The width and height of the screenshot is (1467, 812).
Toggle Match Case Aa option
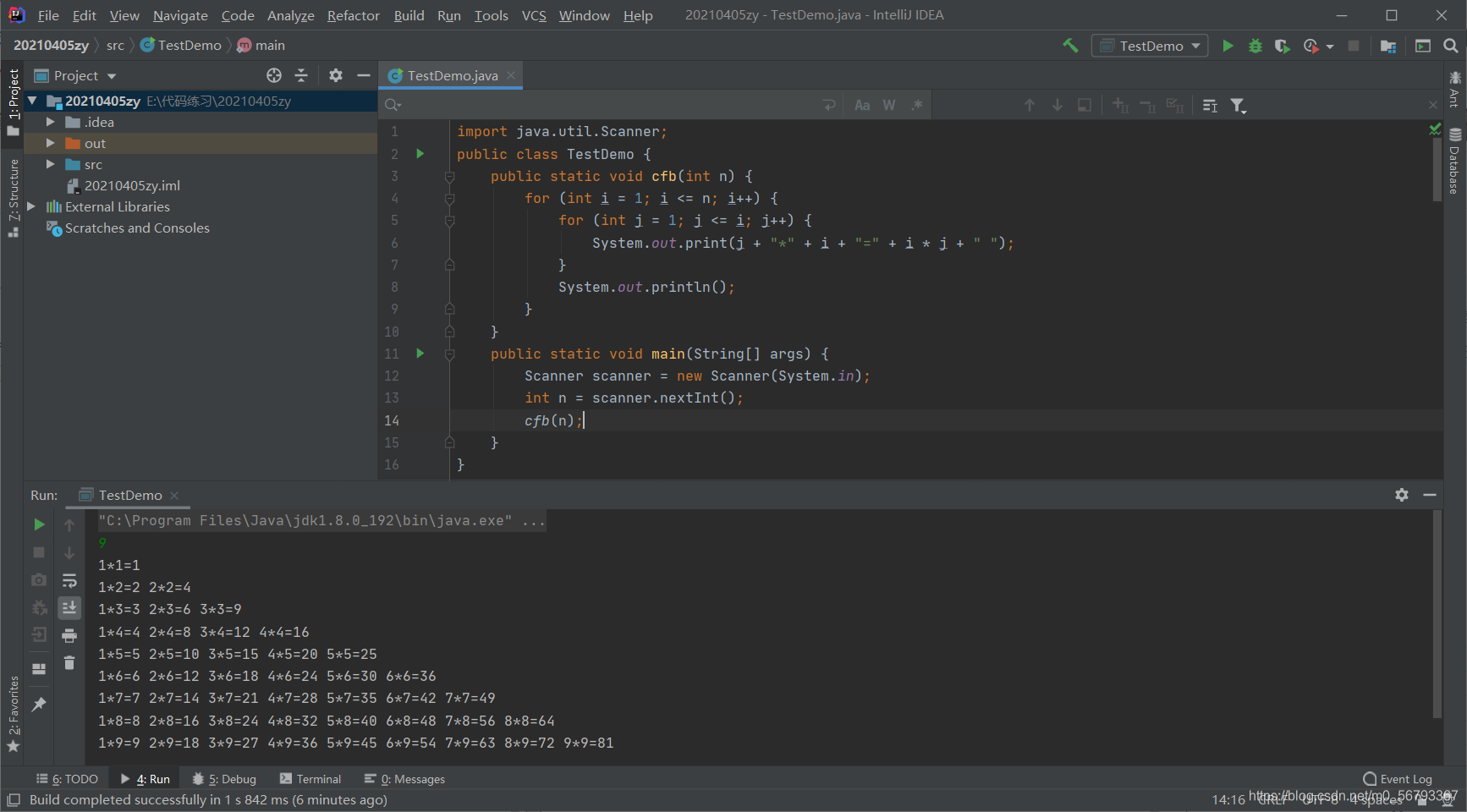point(862,105)
